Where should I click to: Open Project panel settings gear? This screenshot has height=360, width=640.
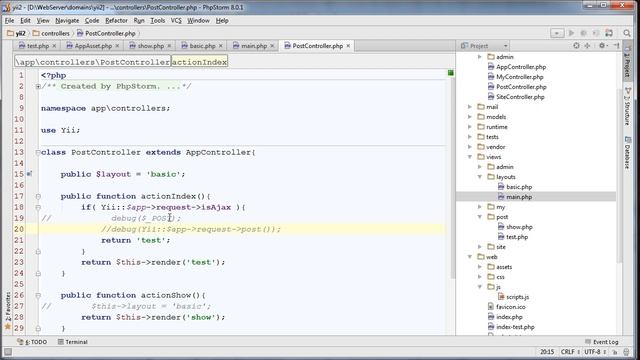[602, 46]
